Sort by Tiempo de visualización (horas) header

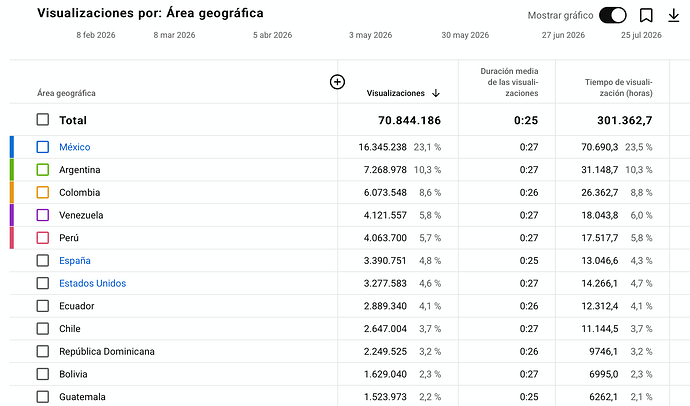tap(618, 88)
